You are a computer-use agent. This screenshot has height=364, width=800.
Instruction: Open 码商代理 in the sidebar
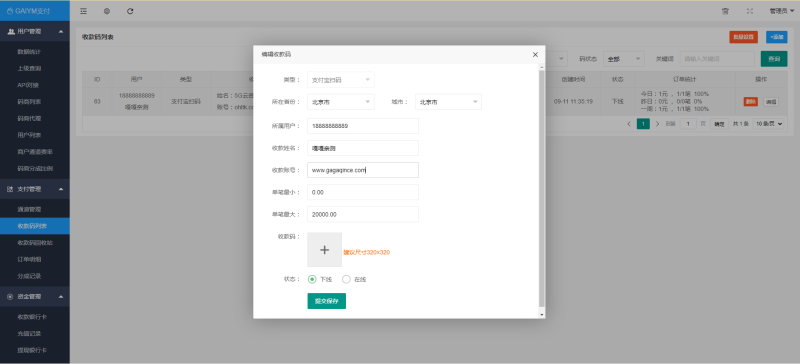[x=29, y=118]
